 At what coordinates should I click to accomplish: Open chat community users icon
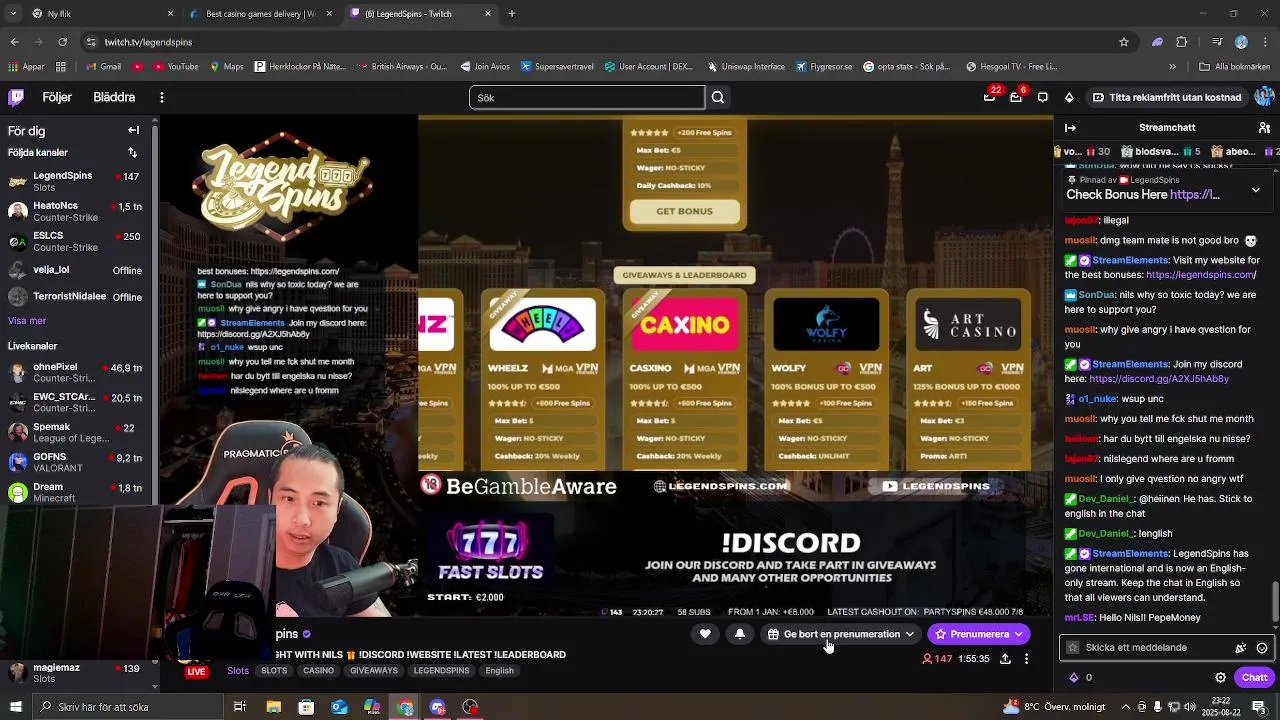[1263, 128]
